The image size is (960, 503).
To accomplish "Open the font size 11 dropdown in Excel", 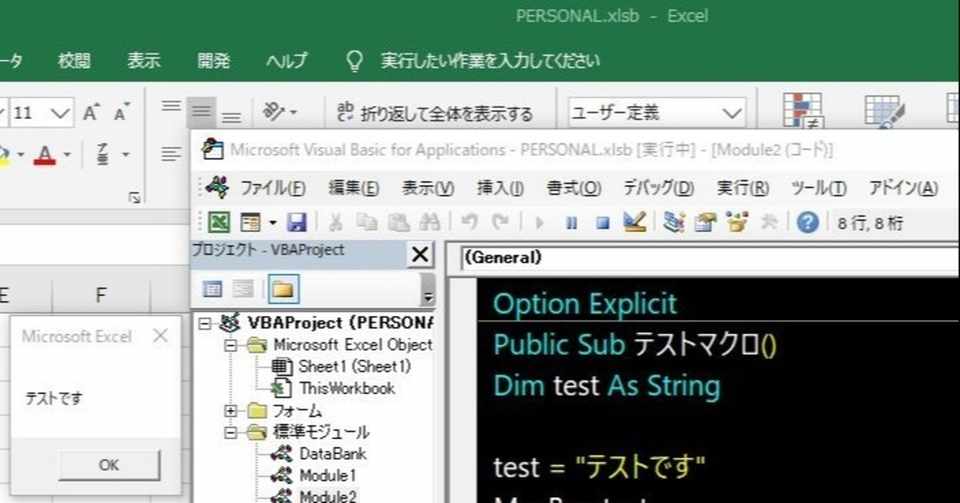I will [59, 114].
